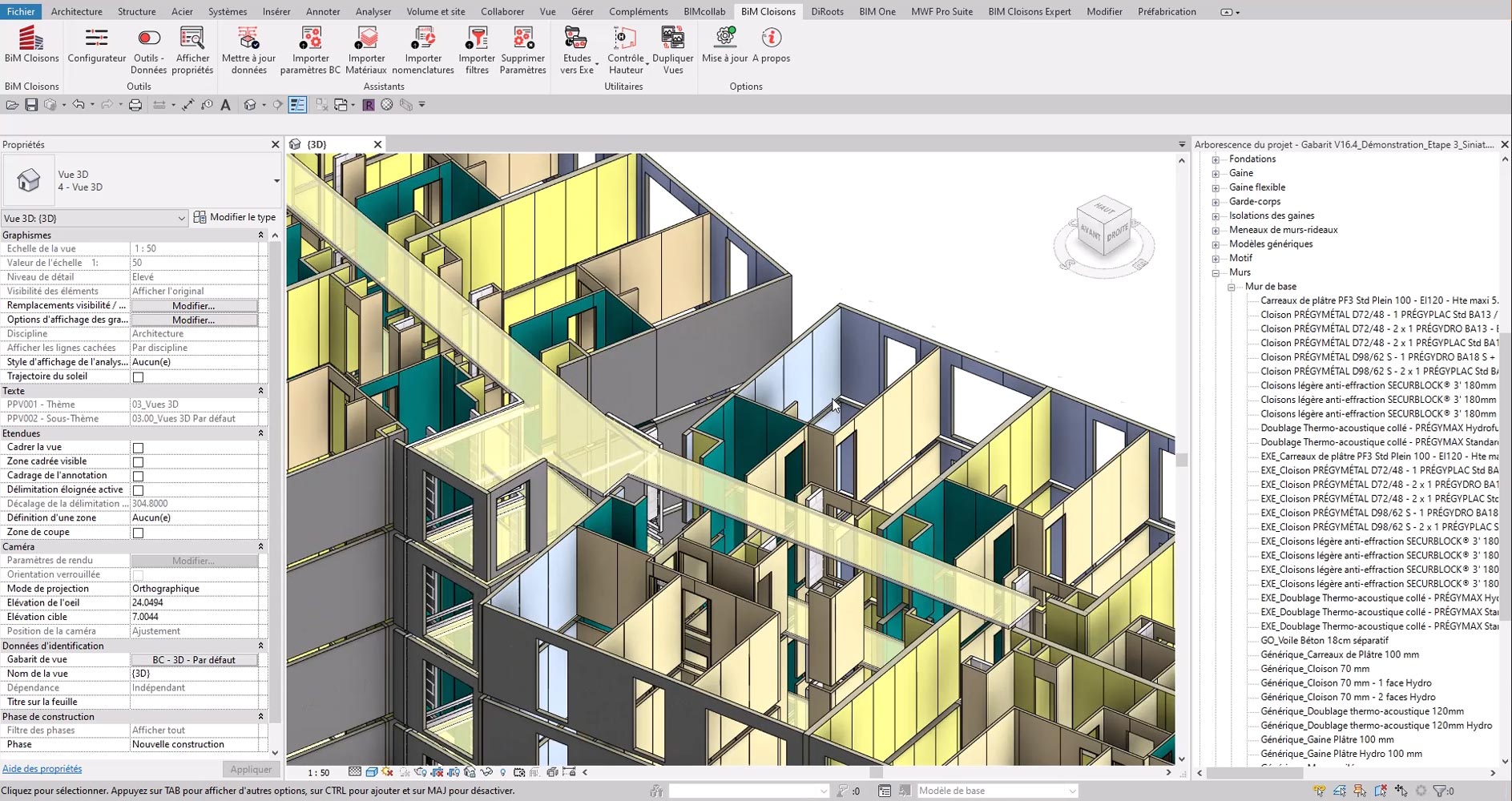Select Générique_Cloison 70 mm tree item

click(x=1315, y=669)
